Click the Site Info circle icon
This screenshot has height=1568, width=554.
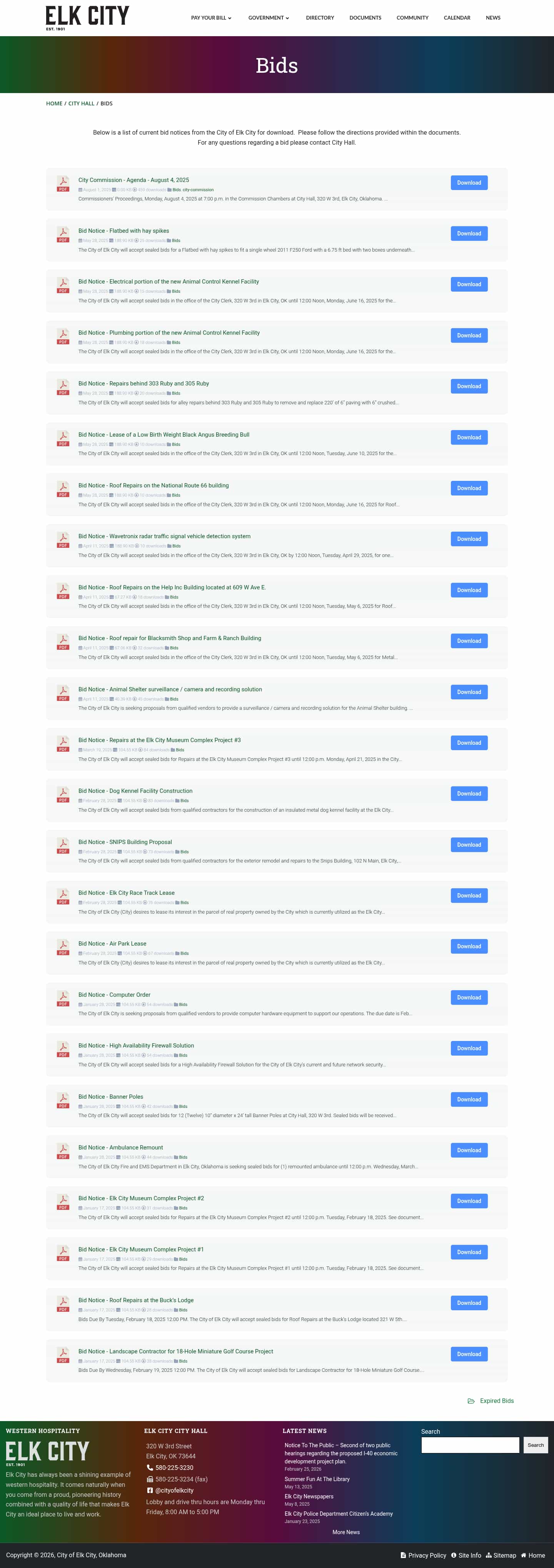tap(454, 1555)
